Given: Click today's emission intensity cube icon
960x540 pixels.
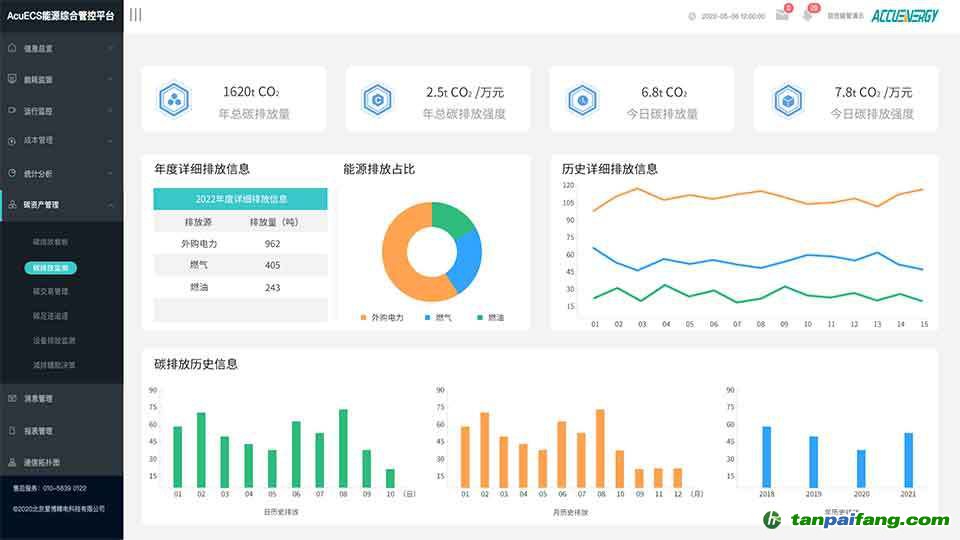Looking at the screenshot, I should (x=787, y=99).
